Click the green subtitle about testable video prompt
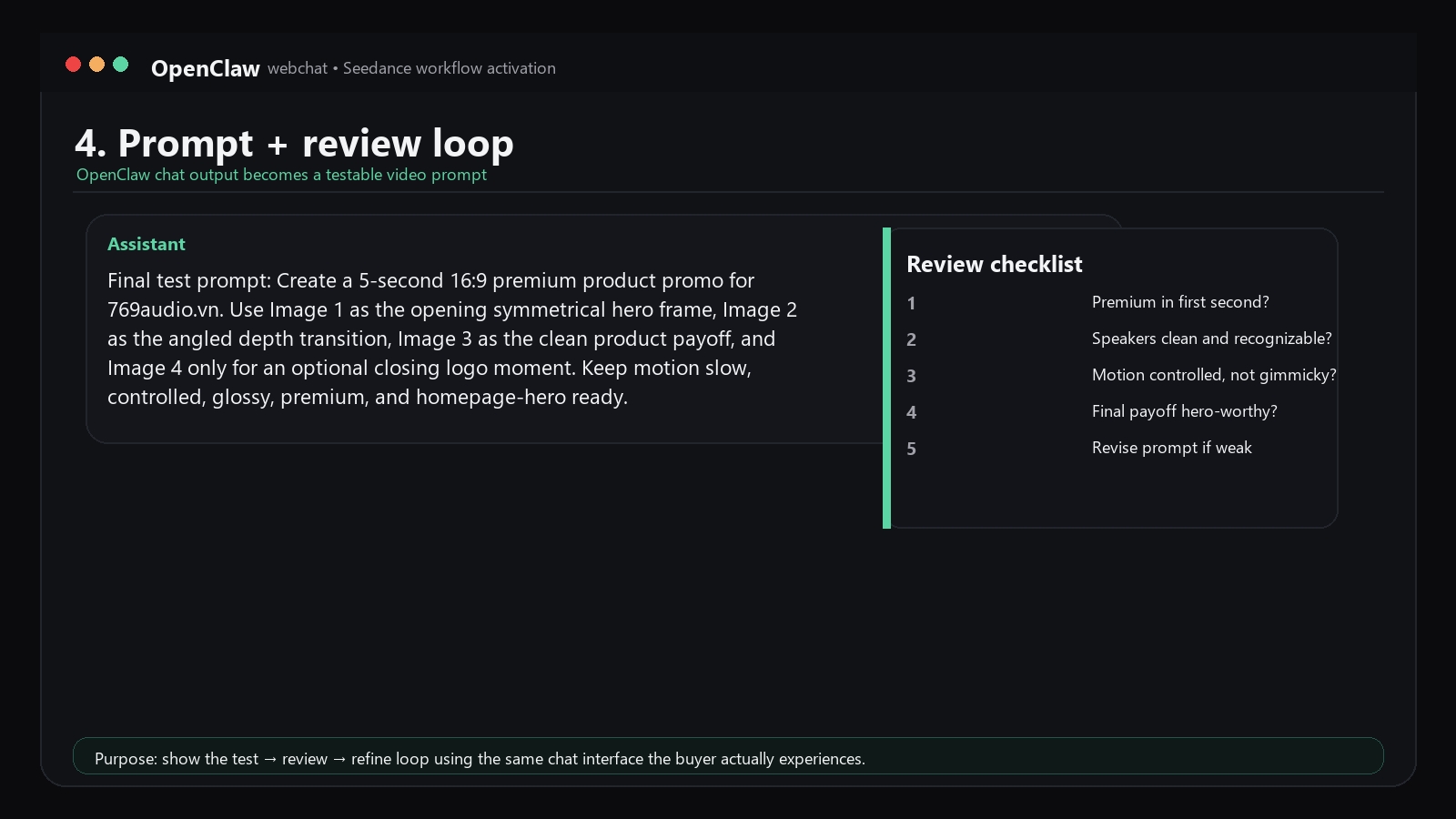1456x819 pixels. click(281, 175)
